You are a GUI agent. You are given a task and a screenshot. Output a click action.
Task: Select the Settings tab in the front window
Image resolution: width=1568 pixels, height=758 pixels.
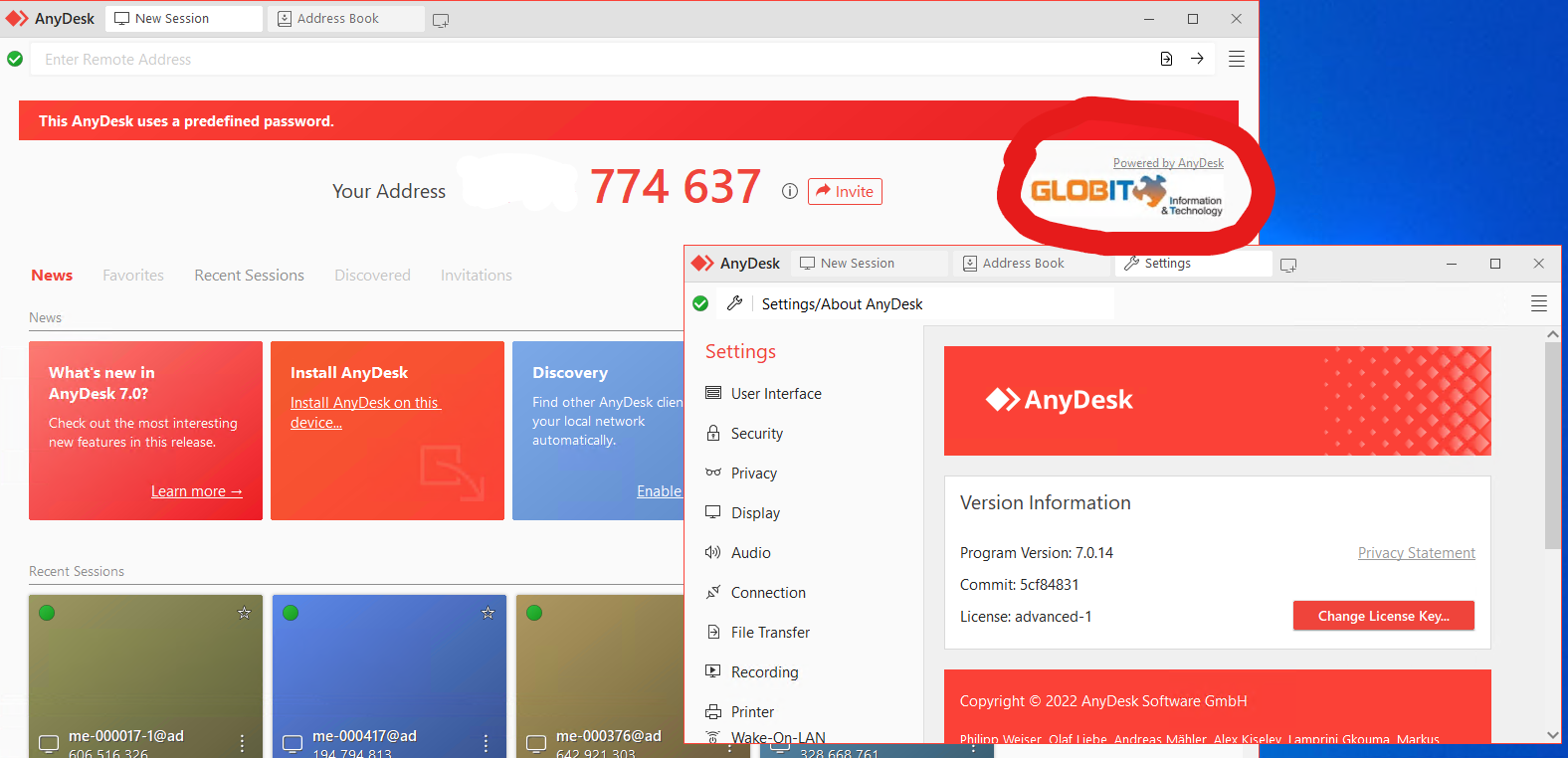[x=1193, y=264]
